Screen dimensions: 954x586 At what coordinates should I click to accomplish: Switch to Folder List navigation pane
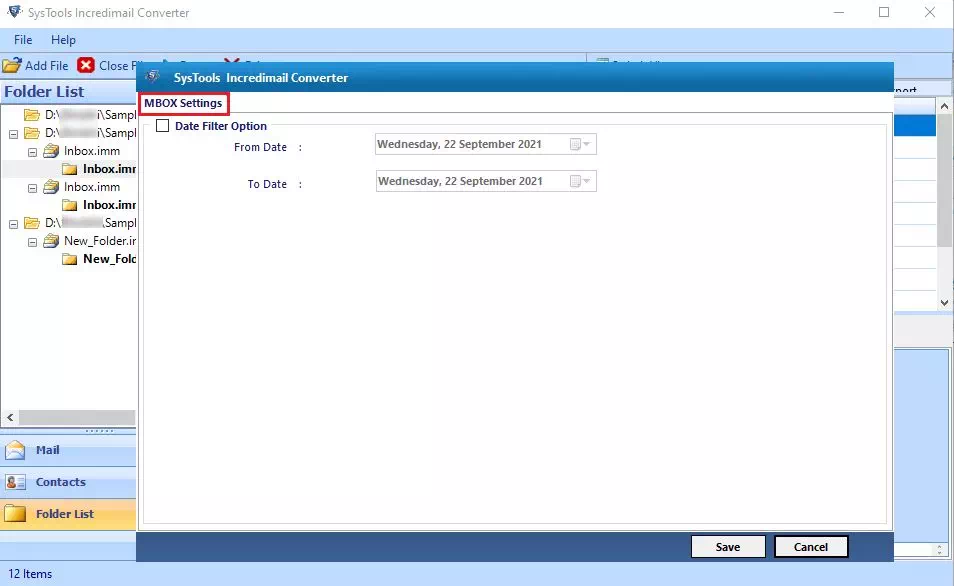(68, 514)
